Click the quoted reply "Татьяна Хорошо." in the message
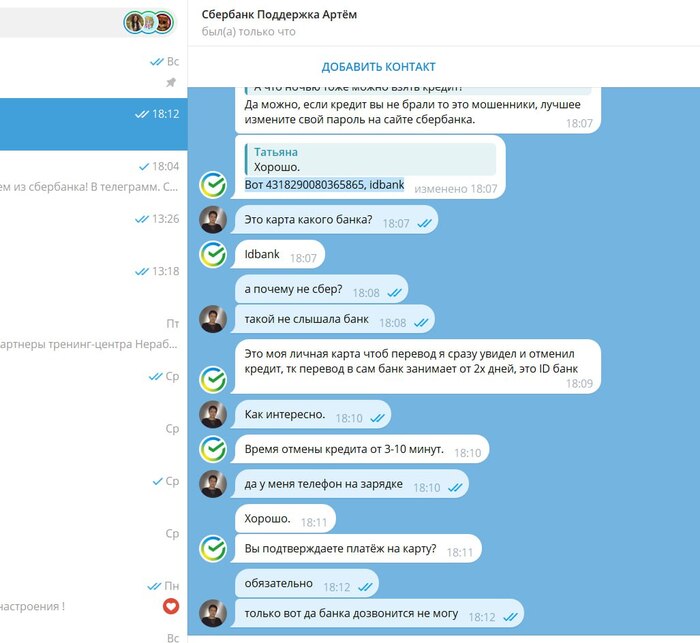The height and width of the screenshot is (643, 700). click(x=371, y=159)
